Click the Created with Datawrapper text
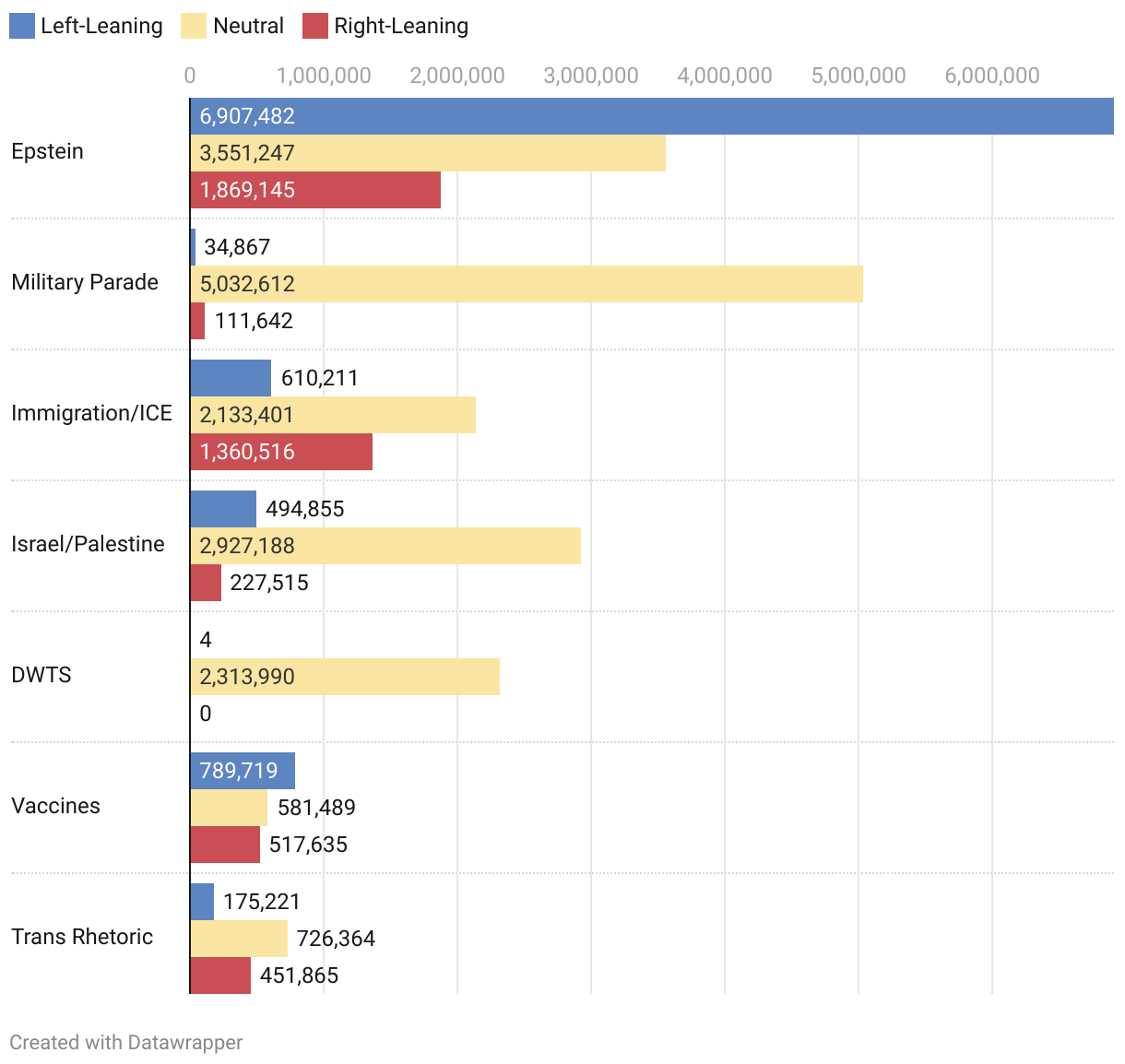 click(126, 1042)
